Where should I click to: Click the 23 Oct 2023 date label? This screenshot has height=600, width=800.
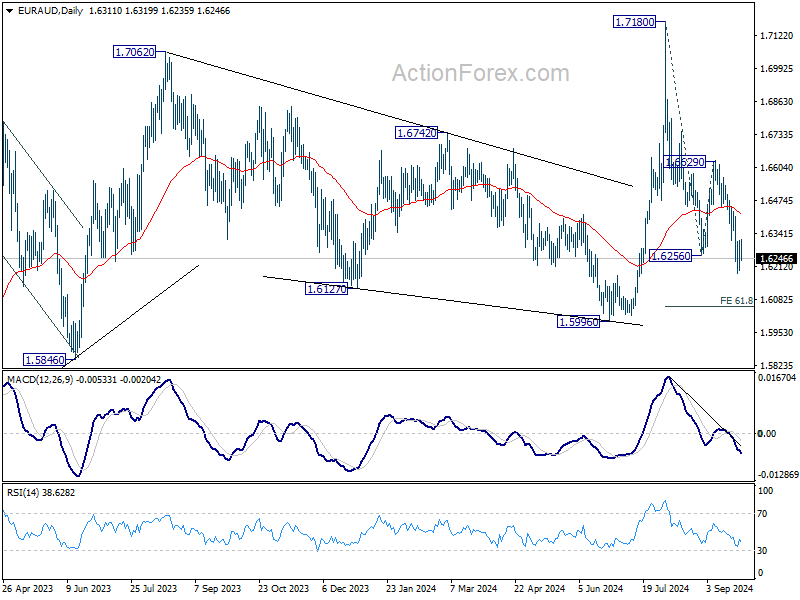[x=283, y=588]
